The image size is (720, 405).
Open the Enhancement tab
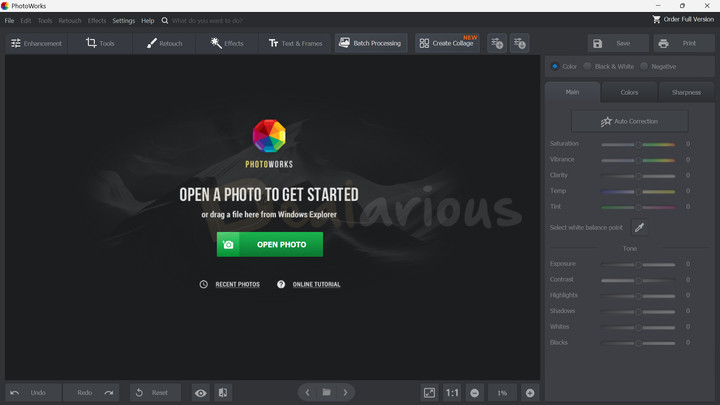(x=36, y=43)
